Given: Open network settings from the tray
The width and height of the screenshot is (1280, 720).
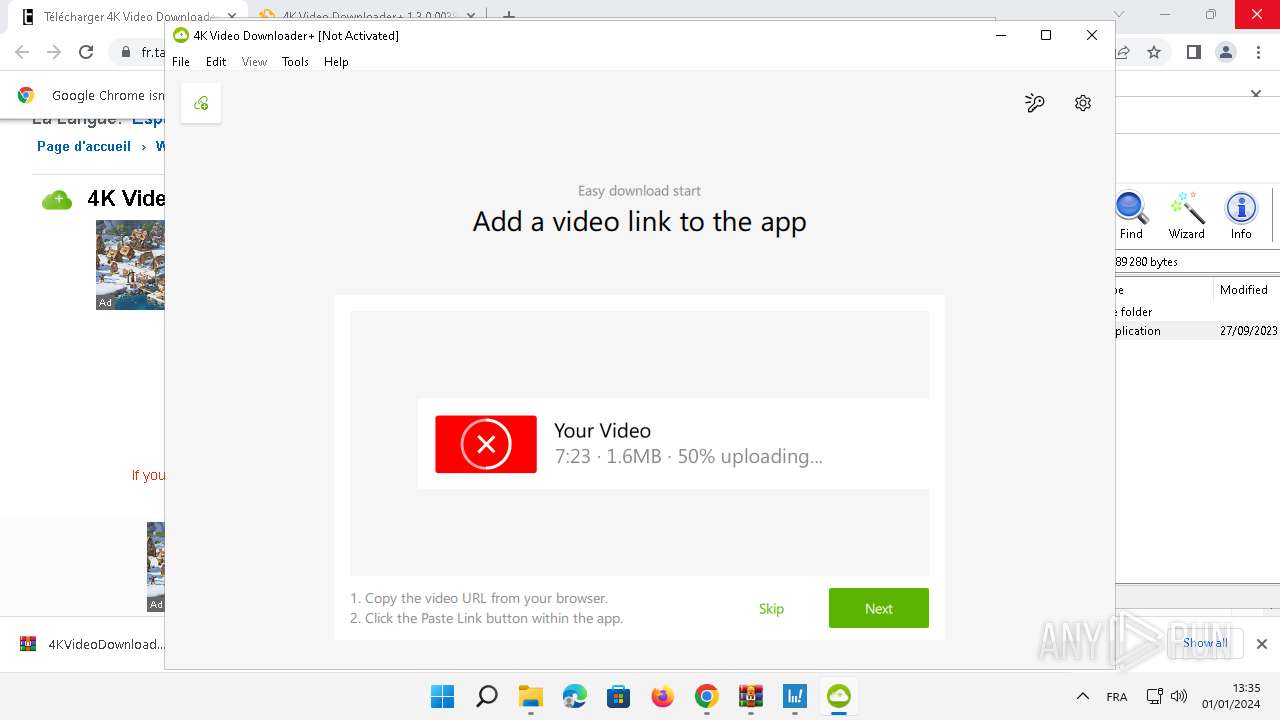Looking at the screenshot, I should (1154, 696).
